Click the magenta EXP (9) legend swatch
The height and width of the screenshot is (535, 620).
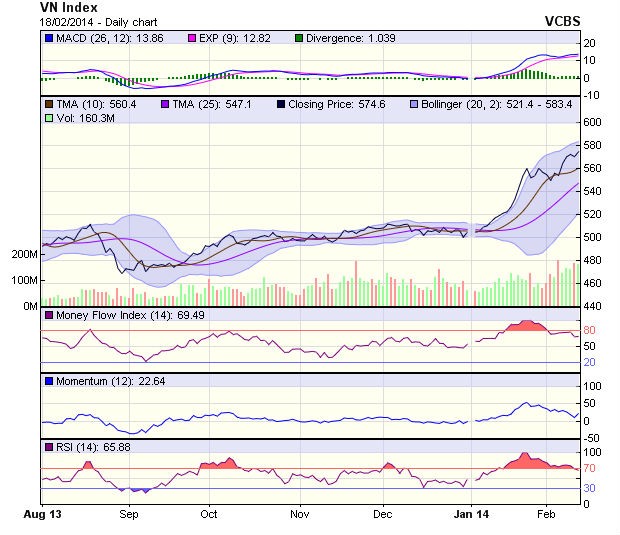pos(194,38)
